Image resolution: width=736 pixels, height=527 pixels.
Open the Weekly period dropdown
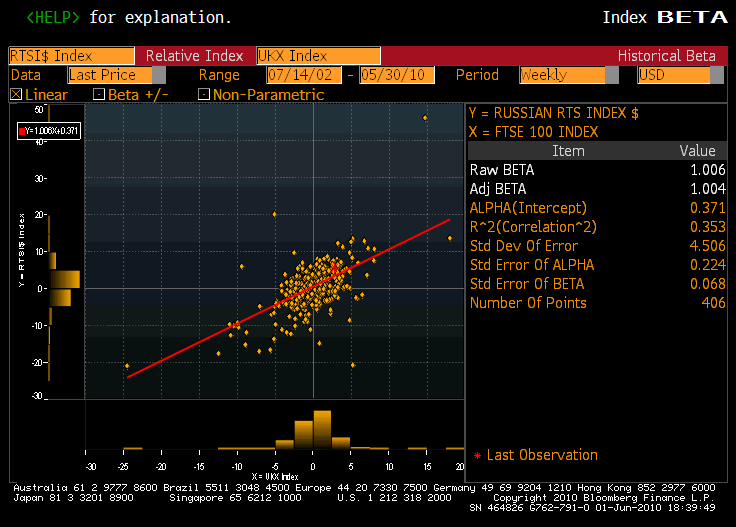coord(569,75)
